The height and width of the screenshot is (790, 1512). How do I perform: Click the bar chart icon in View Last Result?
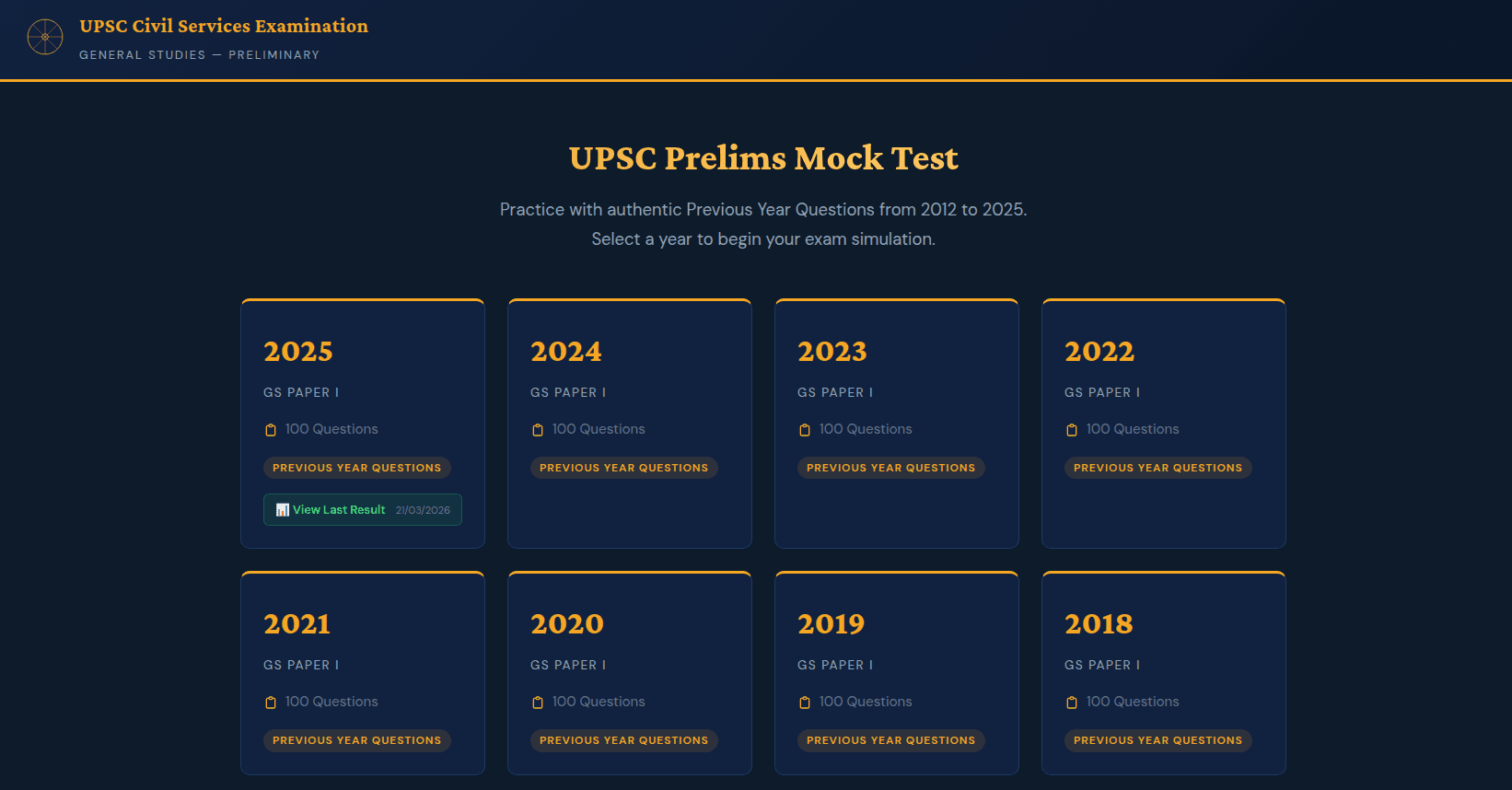click(x=281, y=509)
